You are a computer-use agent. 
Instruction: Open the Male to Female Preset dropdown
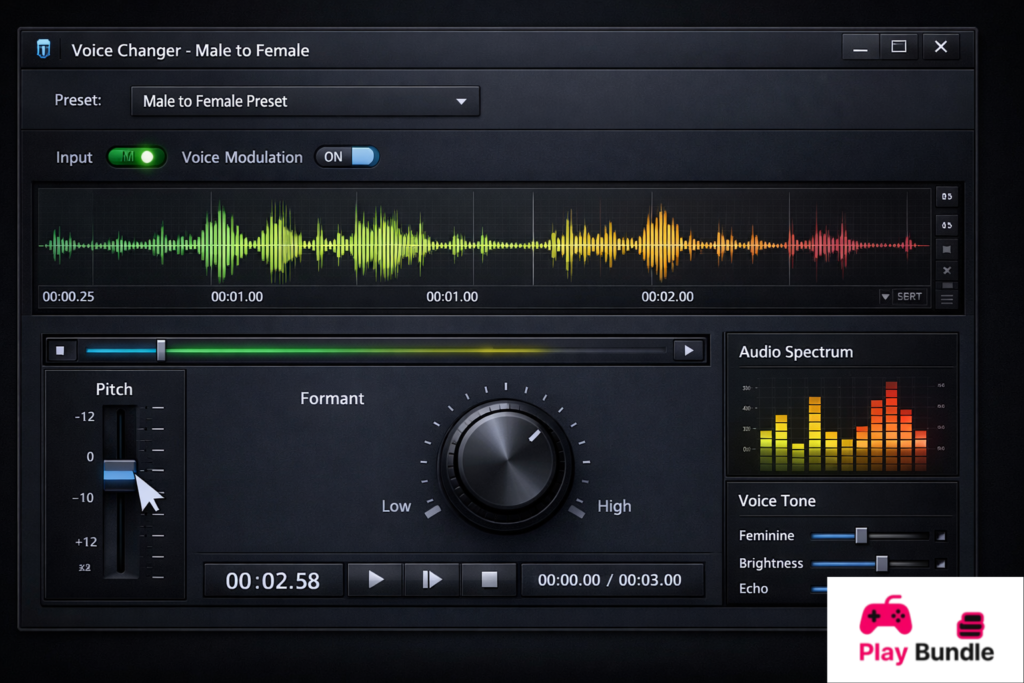[306, 101]
